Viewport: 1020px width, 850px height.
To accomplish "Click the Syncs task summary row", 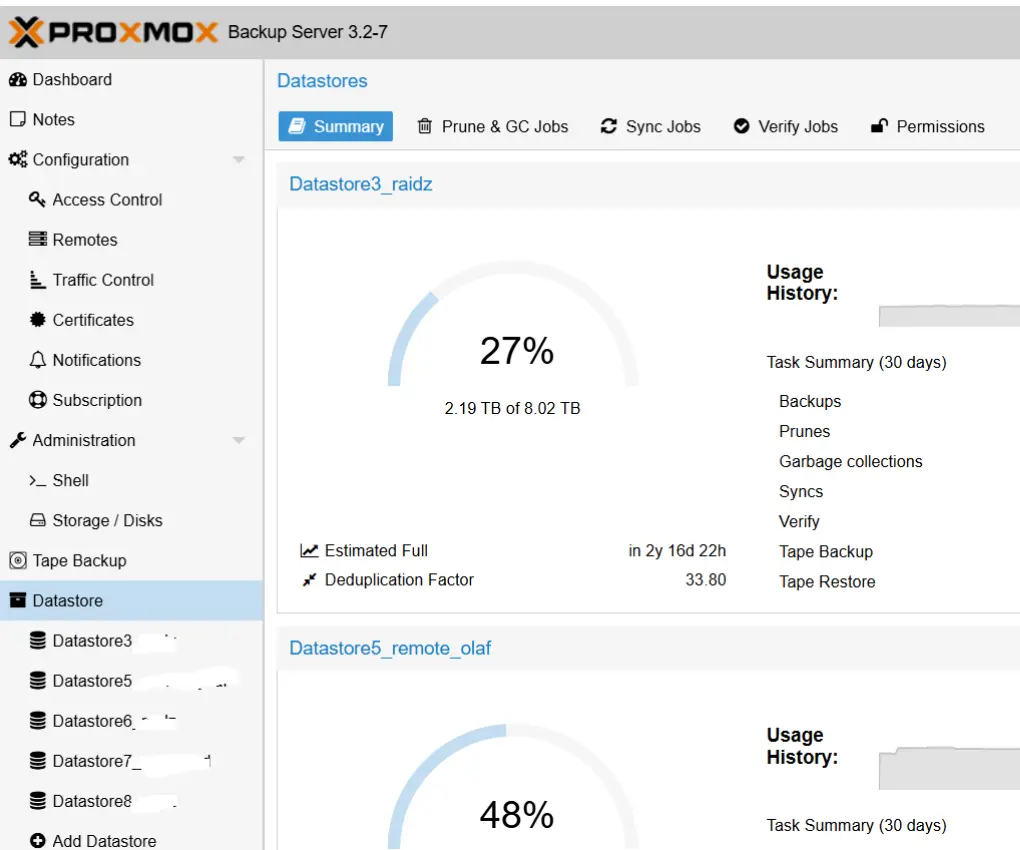I will point(801,492).
